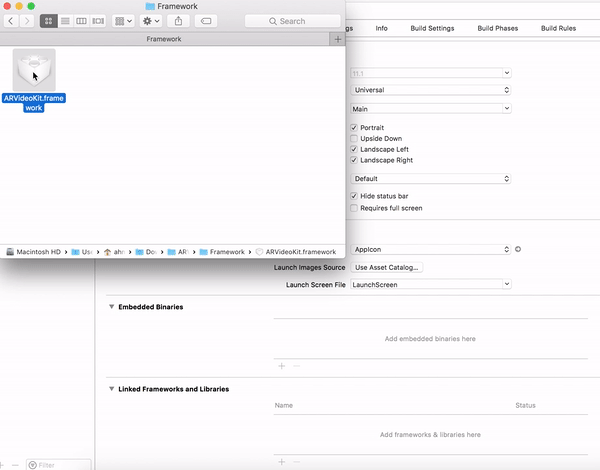600x470 pixels.
Task: Switch Finder to list view
Action: click(x=65, y=21)
